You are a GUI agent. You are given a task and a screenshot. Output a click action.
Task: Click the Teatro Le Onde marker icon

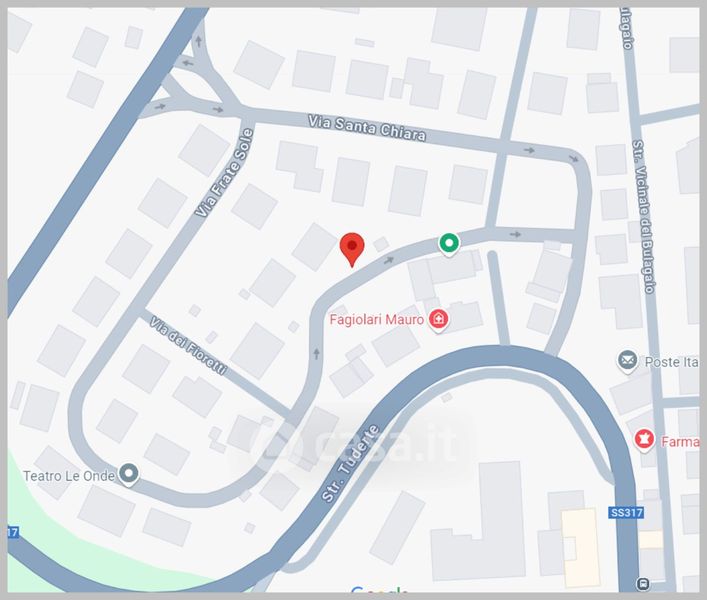click(129, 475)
